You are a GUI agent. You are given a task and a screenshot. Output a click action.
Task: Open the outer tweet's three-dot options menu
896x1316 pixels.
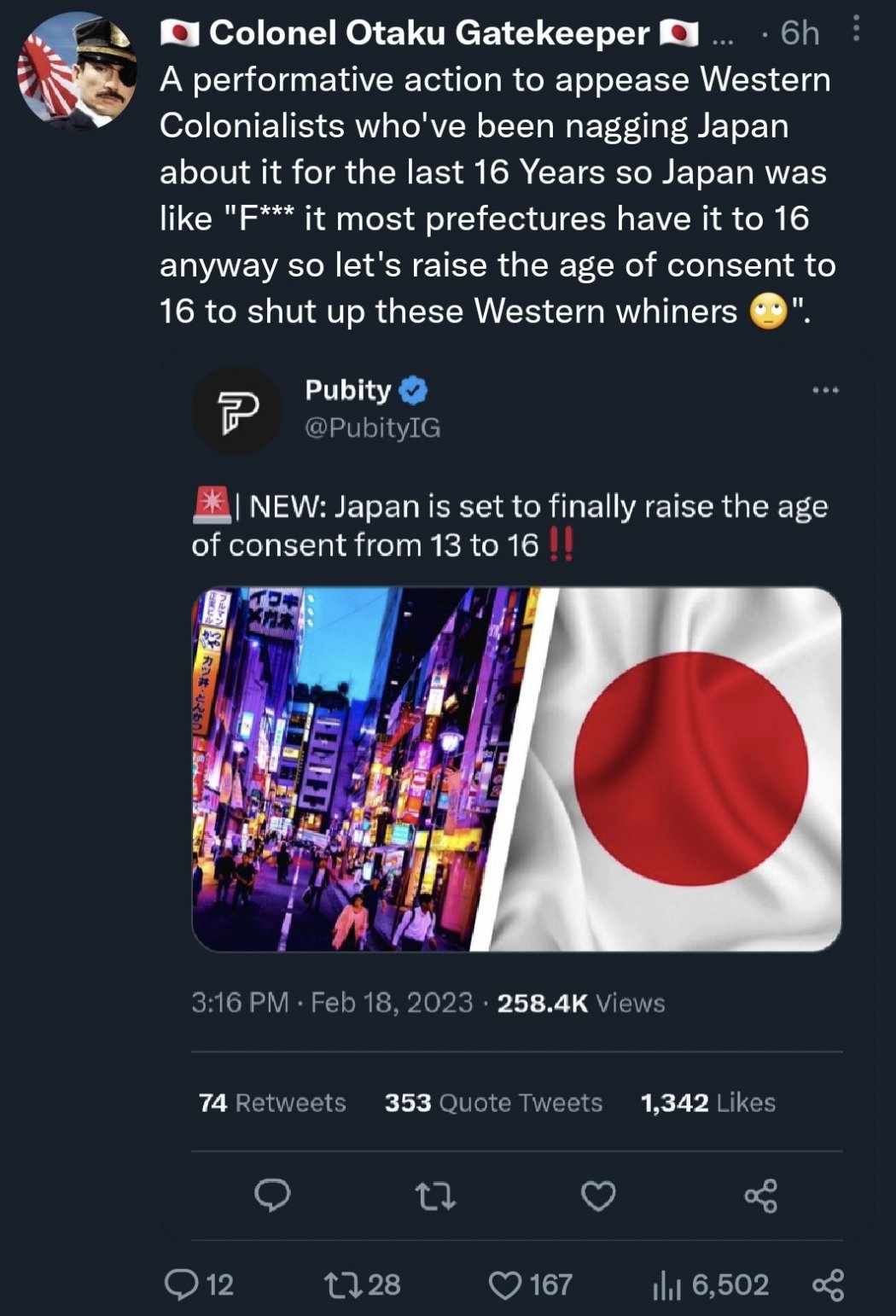point(857,31)
